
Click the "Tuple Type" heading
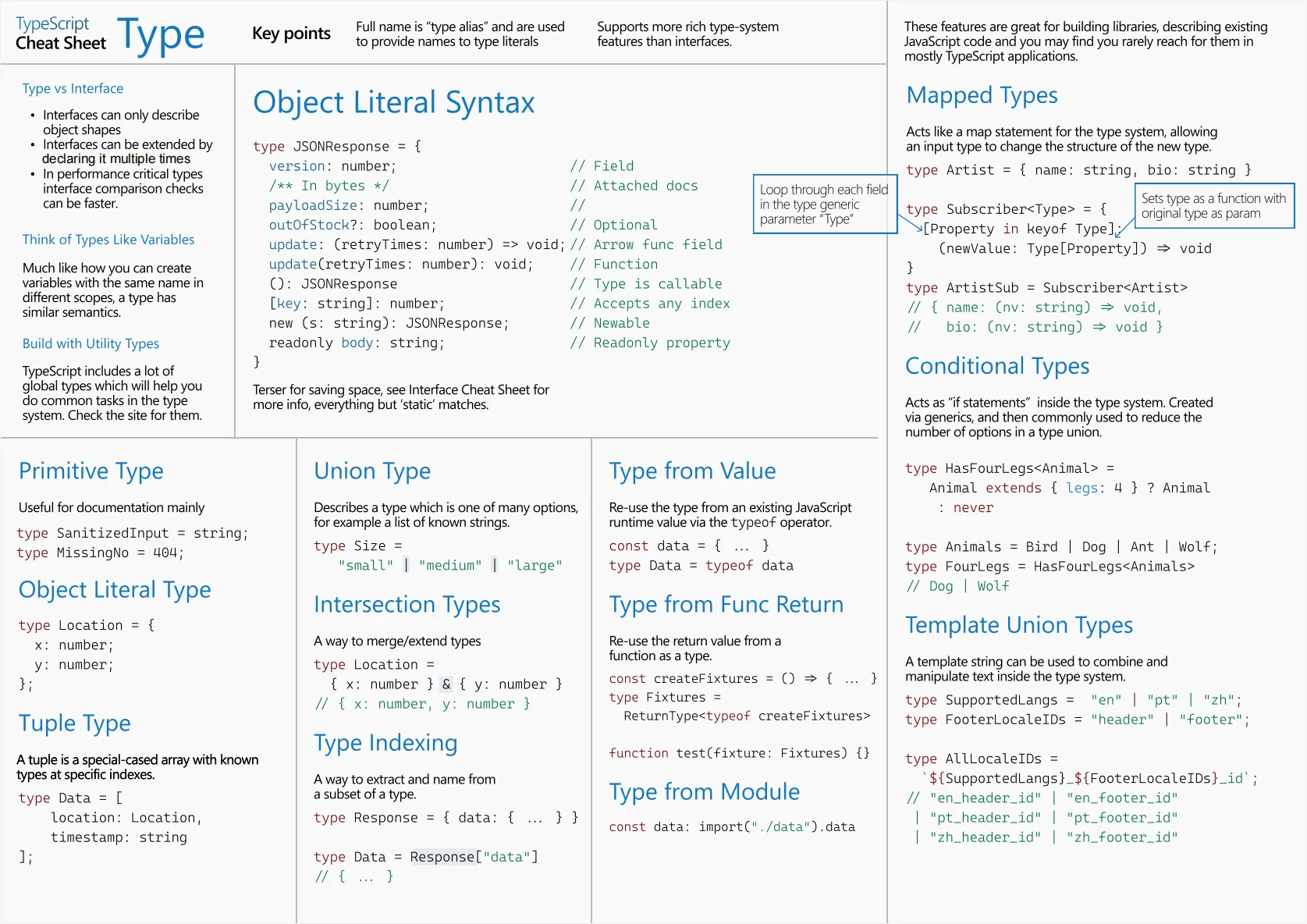tap(75, 723)
